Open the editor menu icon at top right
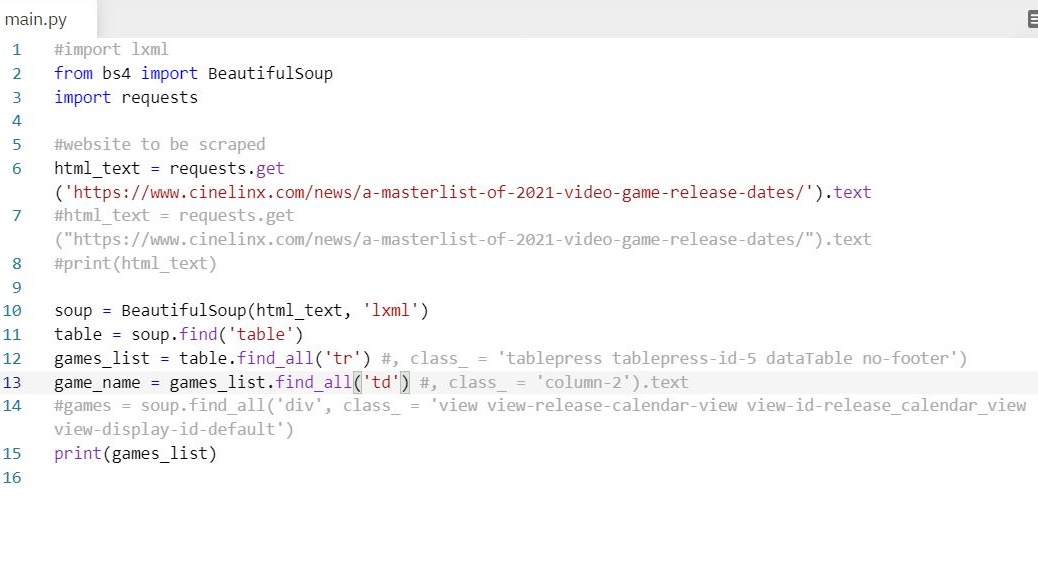Screen dimensions: 1038x583 click(x=1033, y=19)
